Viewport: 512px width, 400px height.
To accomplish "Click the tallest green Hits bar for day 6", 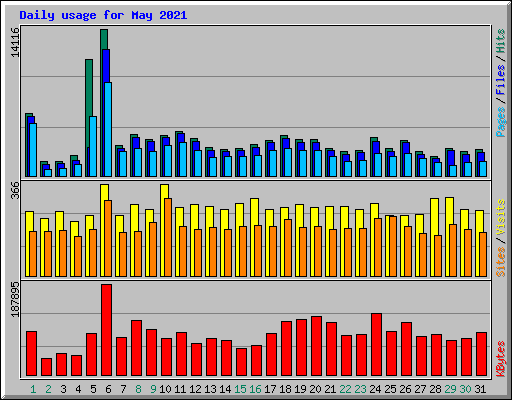I will click(x=104, y=39).
